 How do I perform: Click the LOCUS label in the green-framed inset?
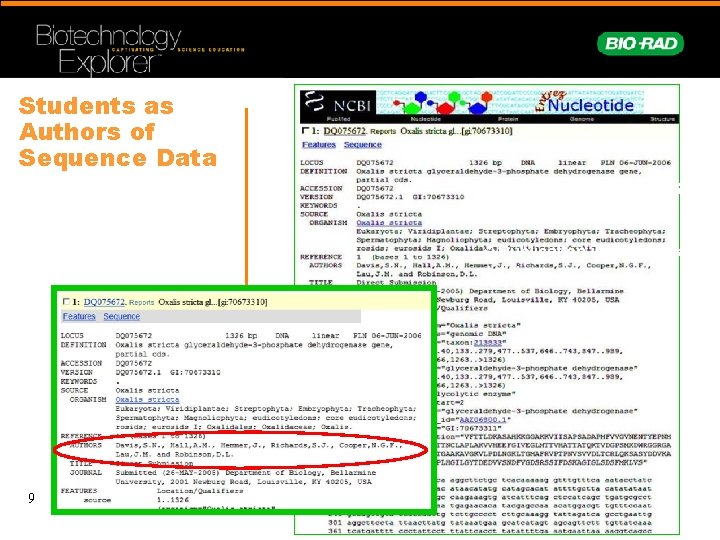pyautogui.click(x=72, y=336)
